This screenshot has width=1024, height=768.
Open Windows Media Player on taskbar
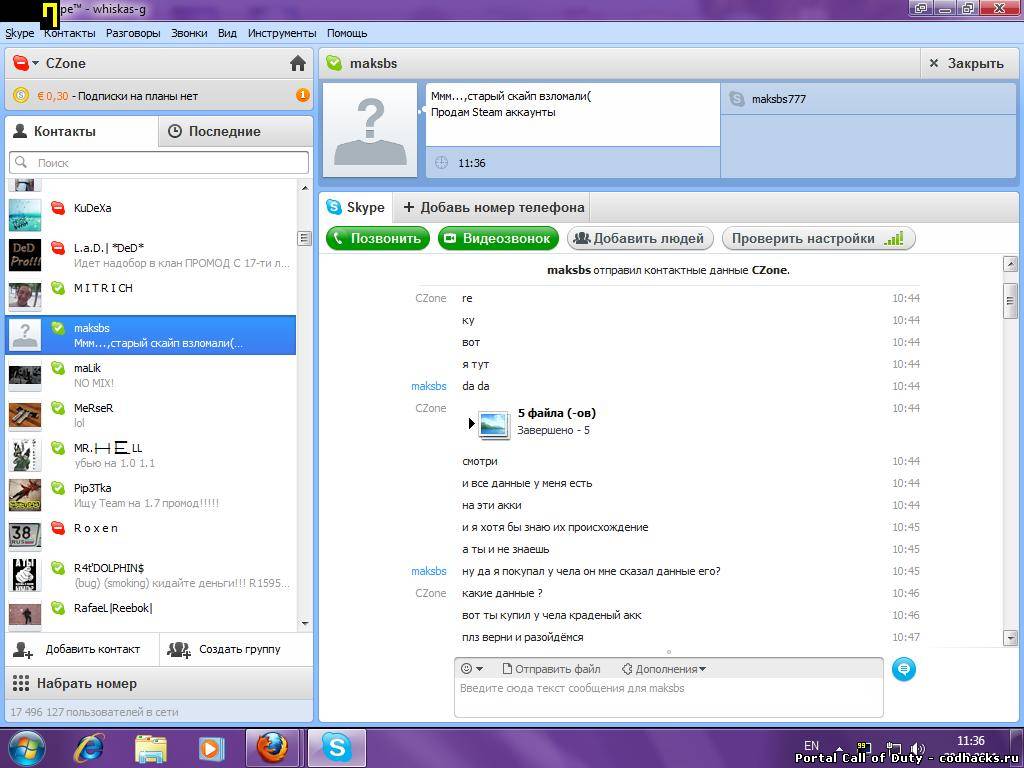(211, 748)
